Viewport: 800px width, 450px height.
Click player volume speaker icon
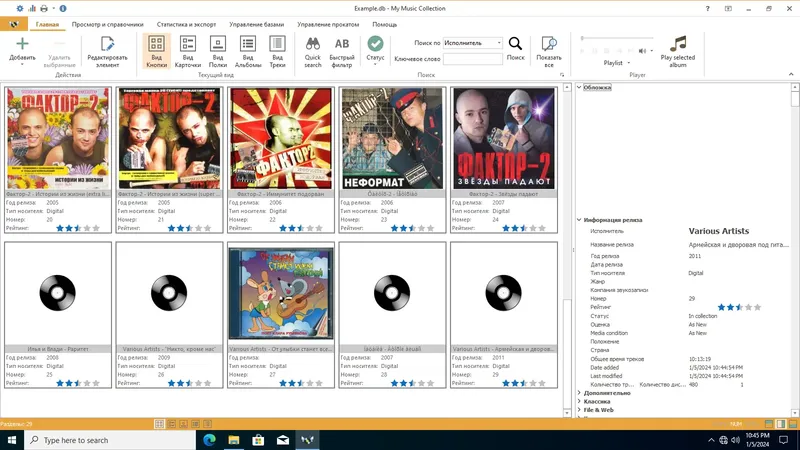tap(642, 51)
